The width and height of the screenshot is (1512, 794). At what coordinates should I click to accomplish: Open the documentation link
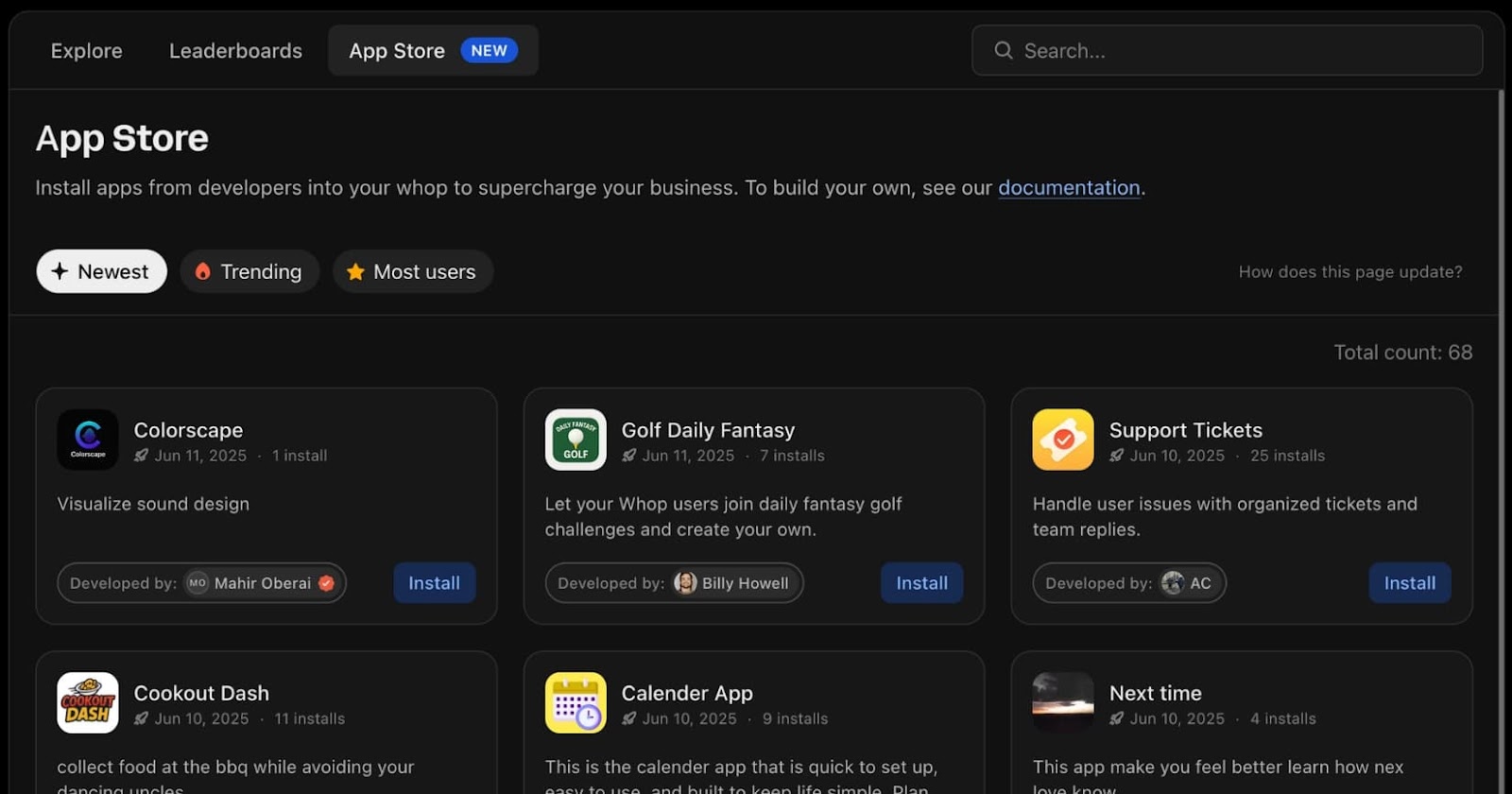1069,187
